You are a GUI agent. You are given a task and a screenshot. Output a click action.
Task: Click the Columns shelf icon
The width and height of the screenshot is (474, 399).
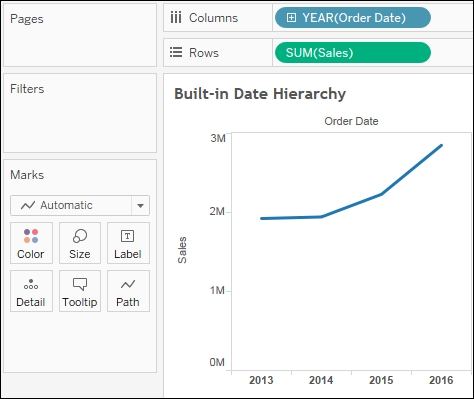(176, 18)
